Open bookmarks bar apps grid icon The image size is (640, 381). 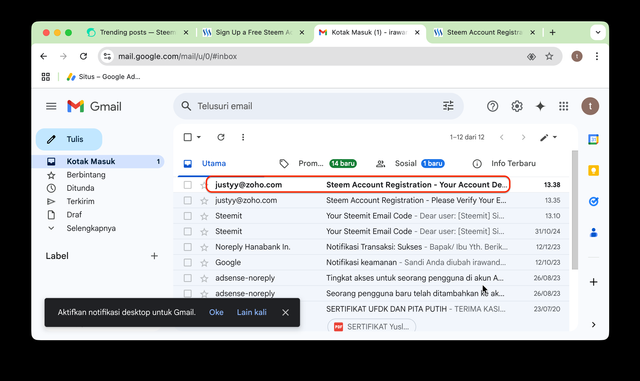coord(46,77)
